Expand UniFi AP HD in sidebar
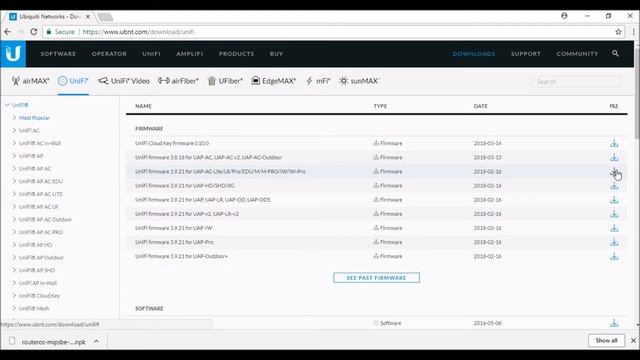Screen dimensions: 640x360 (x=14, y=244)
